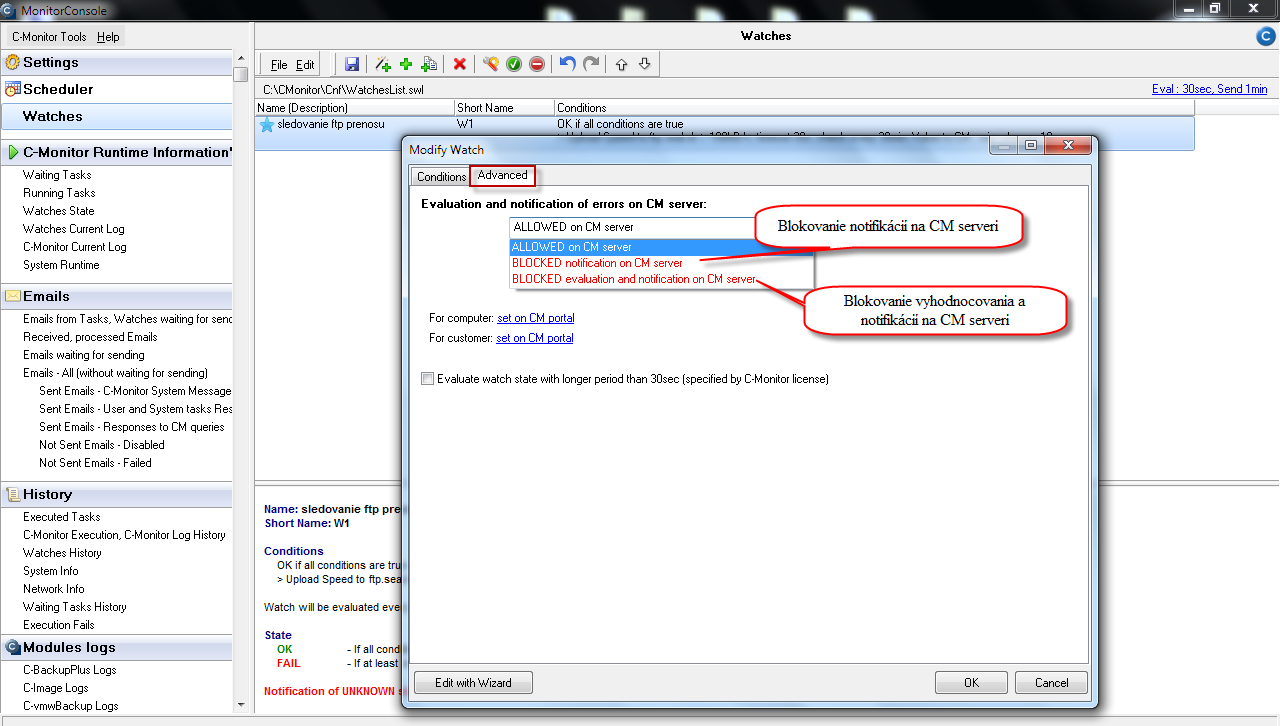Viewport: 1280px width, 726px height.
Task: Move watch down with down arrow
Action: [645, 64]
